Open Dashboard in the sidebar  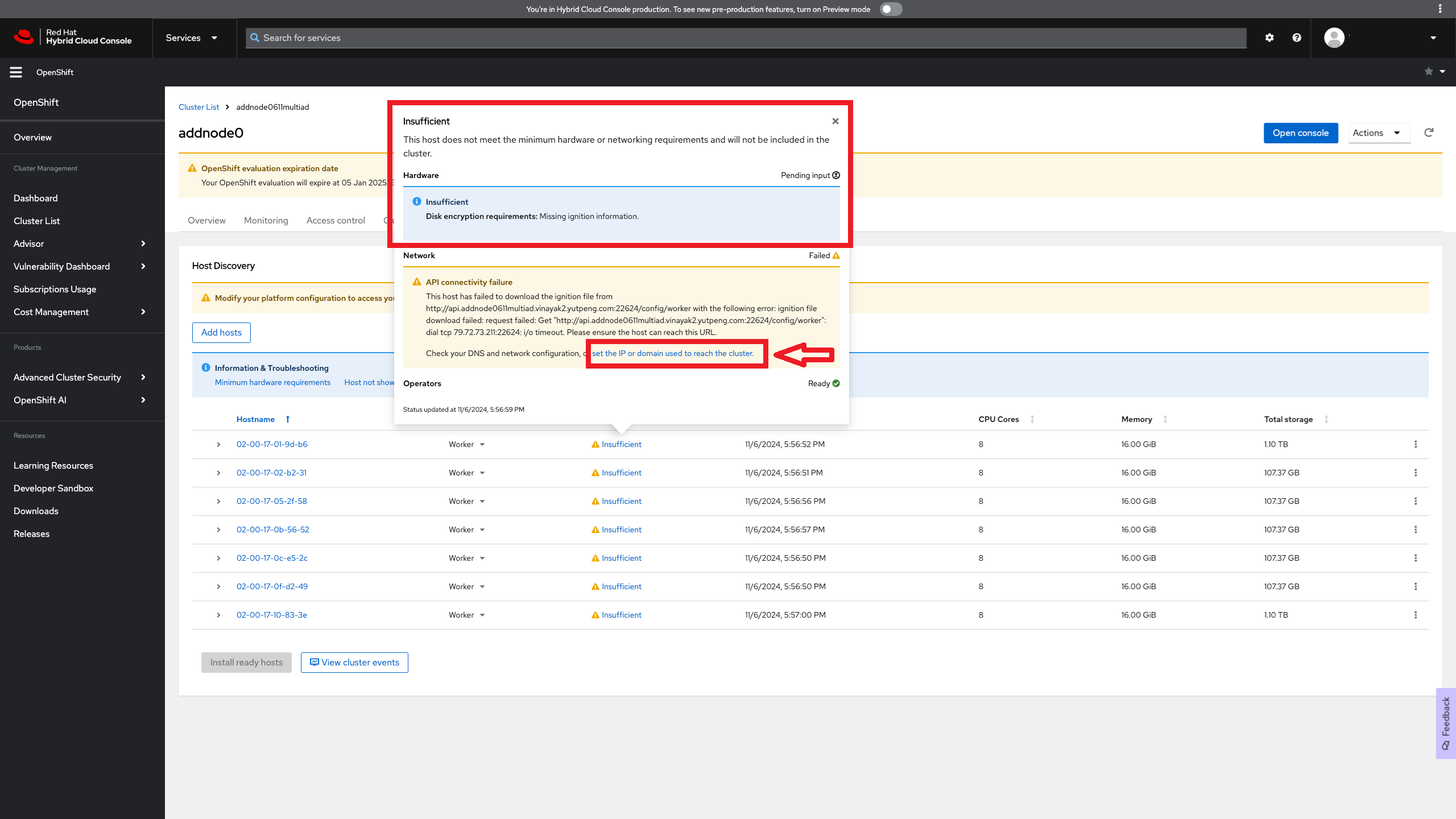[x=36, y=198]
